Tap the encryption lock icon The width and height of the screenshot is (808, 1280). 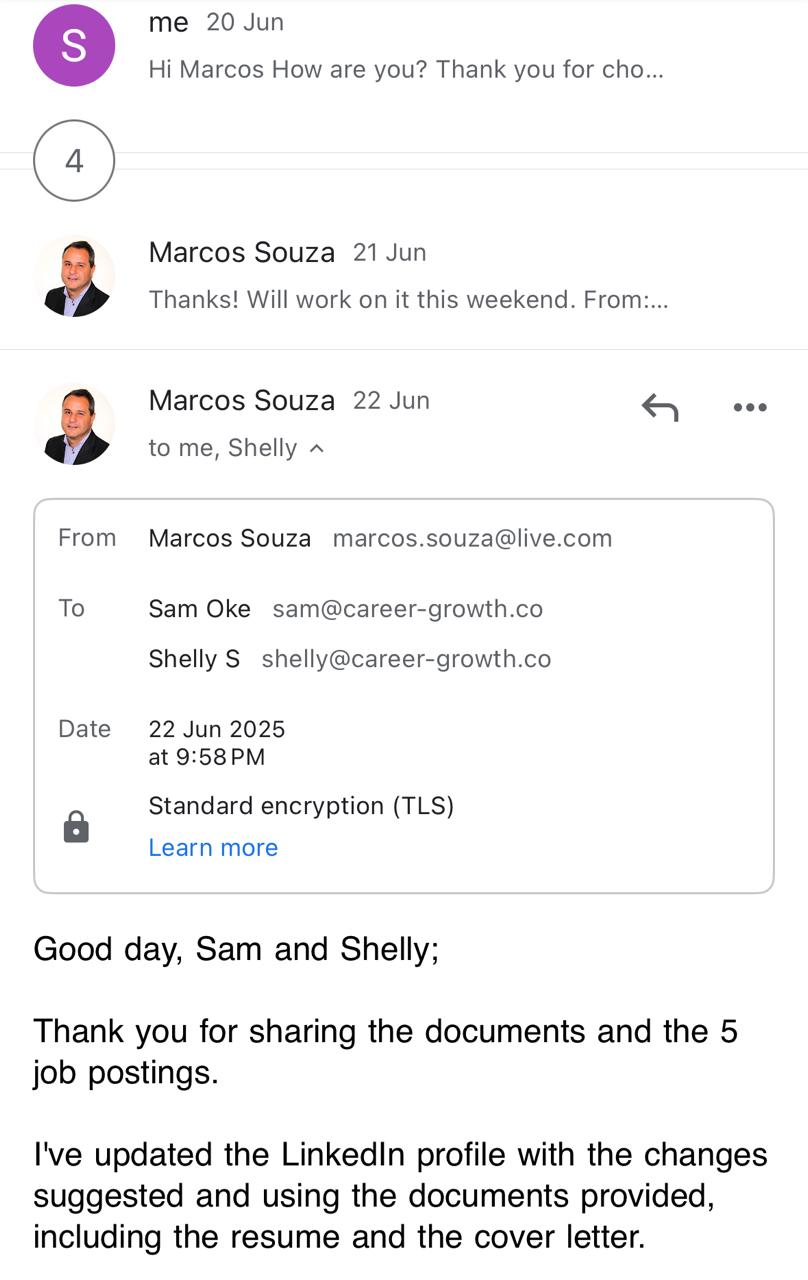pyautogui.click(x=76, y=827)
